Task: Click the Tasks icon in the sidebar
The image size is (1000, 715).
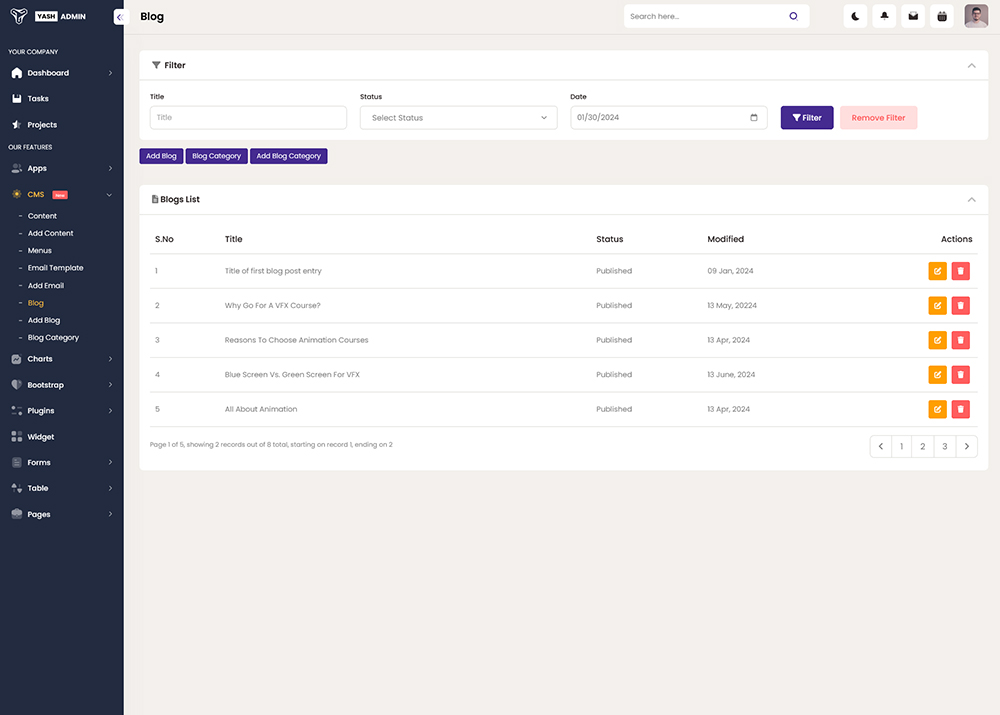Action: pyautogui.click(x=17, y=99)
